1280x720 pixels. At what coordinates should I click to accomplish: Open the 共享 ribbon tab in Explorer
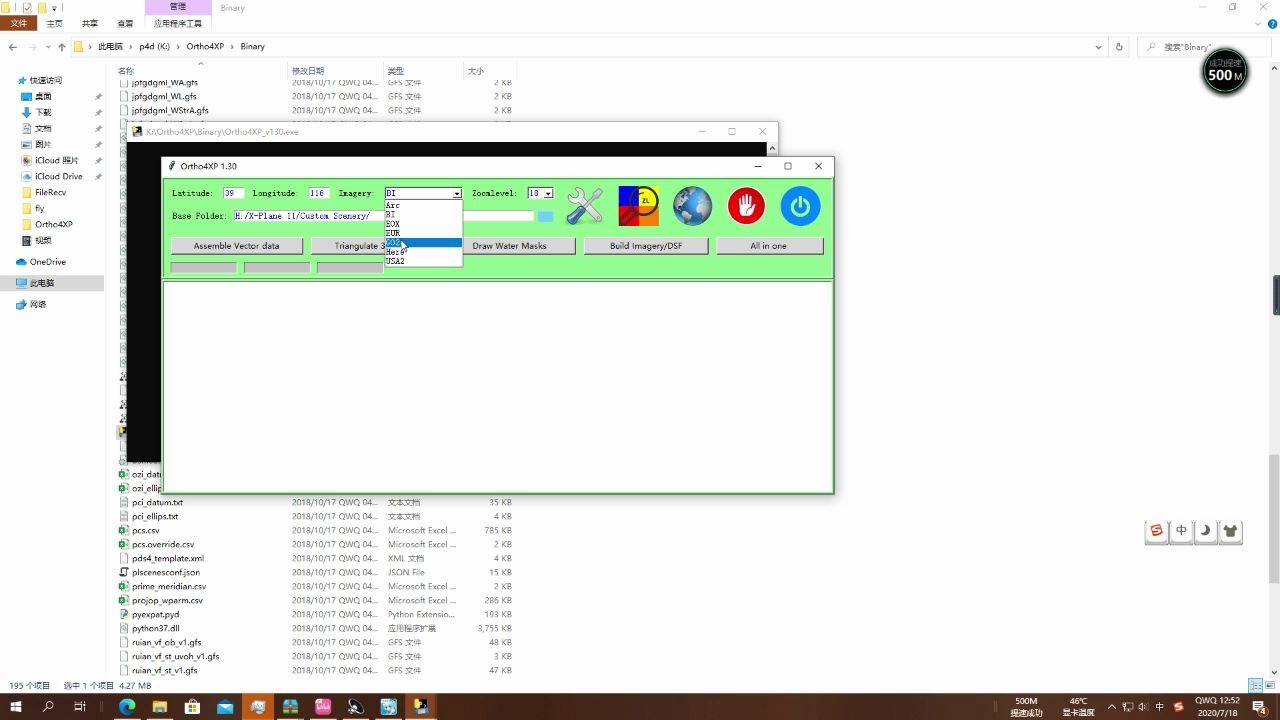point(90,23)
